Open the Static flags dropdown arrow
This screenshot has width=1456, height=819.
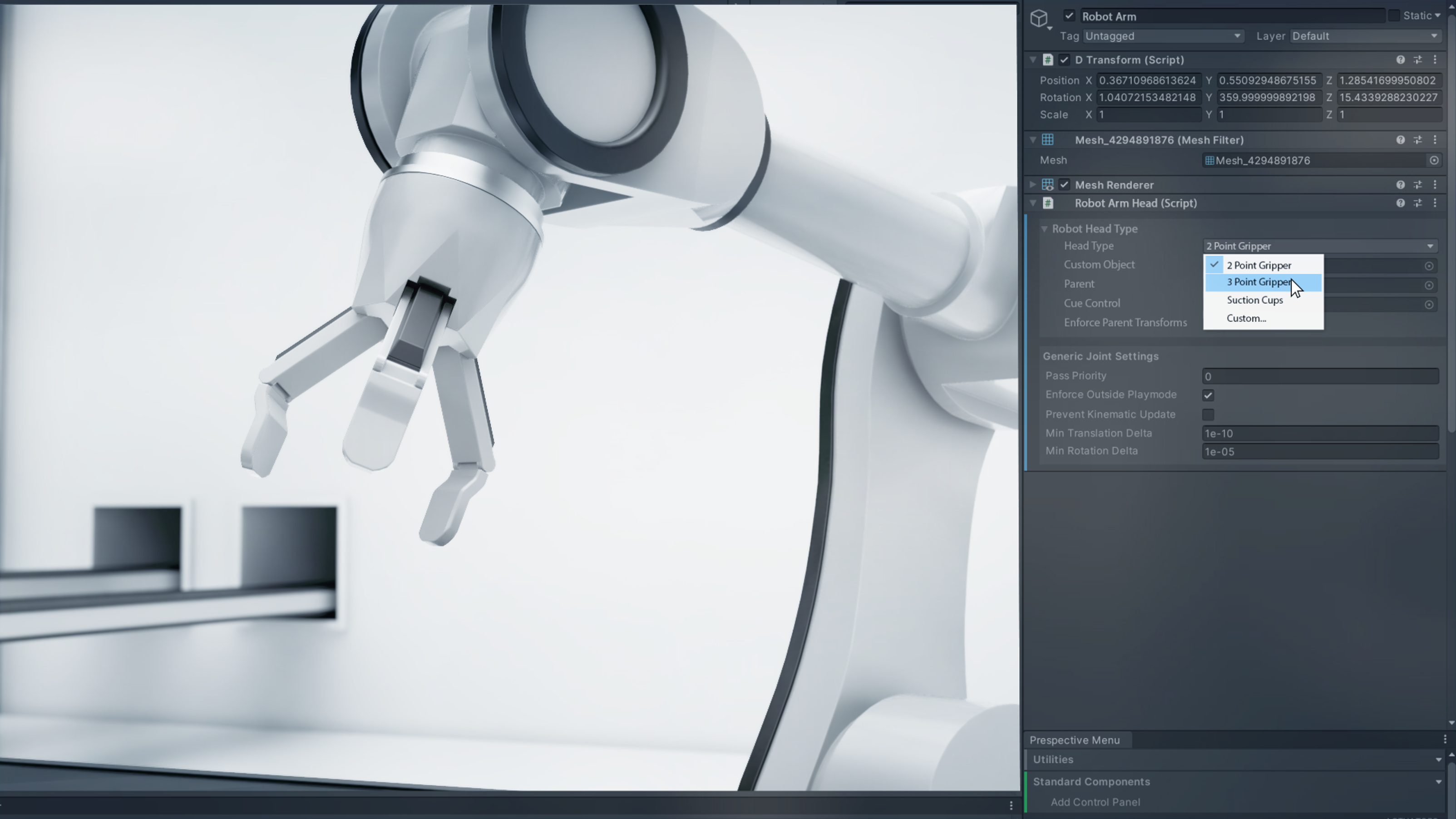[1437, 16]
